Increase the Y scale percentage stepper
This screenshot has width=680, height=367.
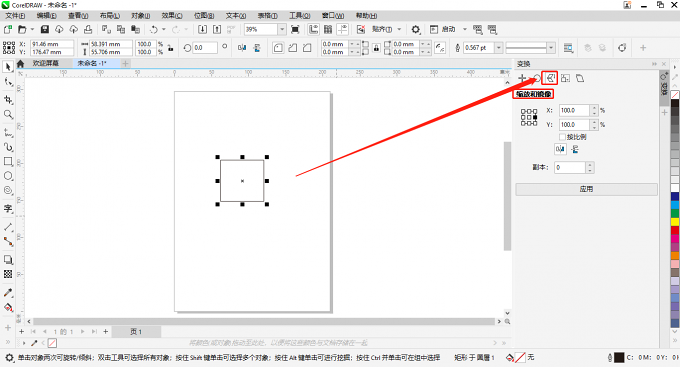[594, 122]
